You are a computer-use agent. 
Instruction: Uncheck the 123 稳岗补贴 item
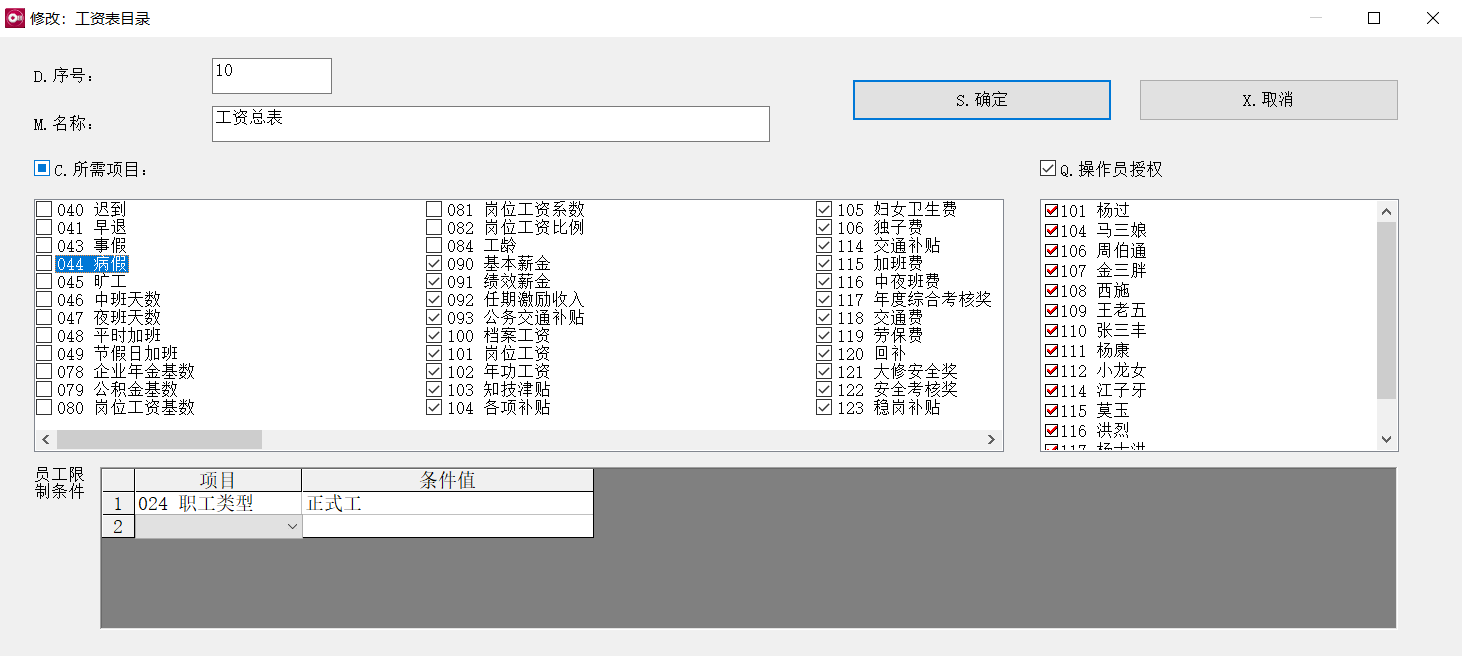coord(824,407)
